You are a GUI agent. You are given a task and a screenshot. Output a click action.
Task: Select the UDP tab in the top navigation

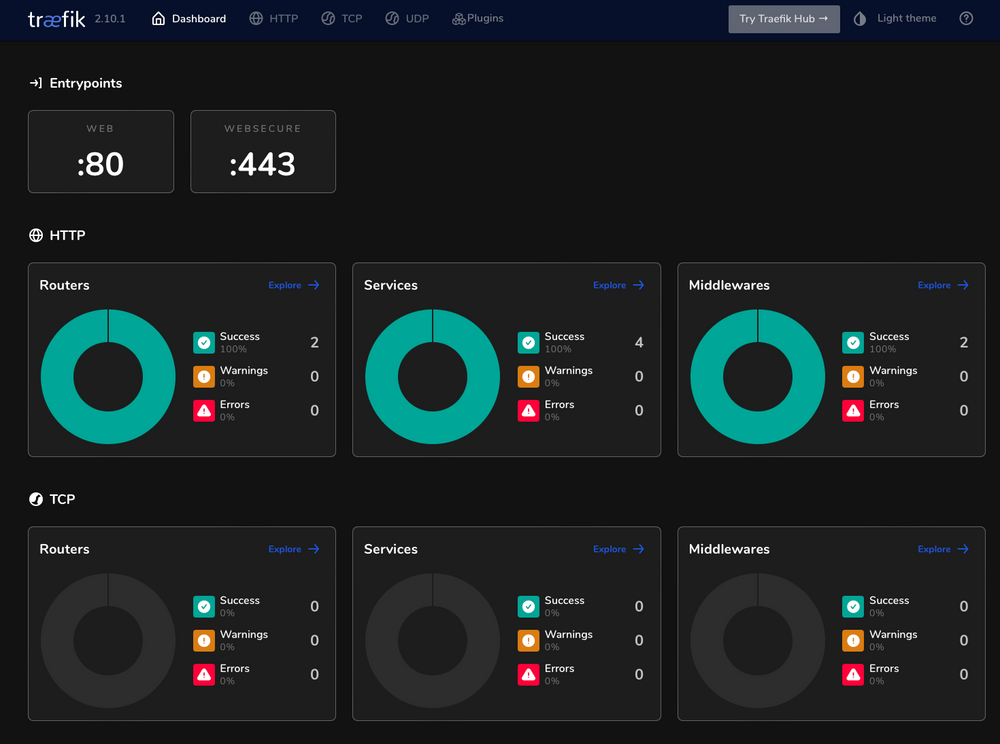[406, 18]
